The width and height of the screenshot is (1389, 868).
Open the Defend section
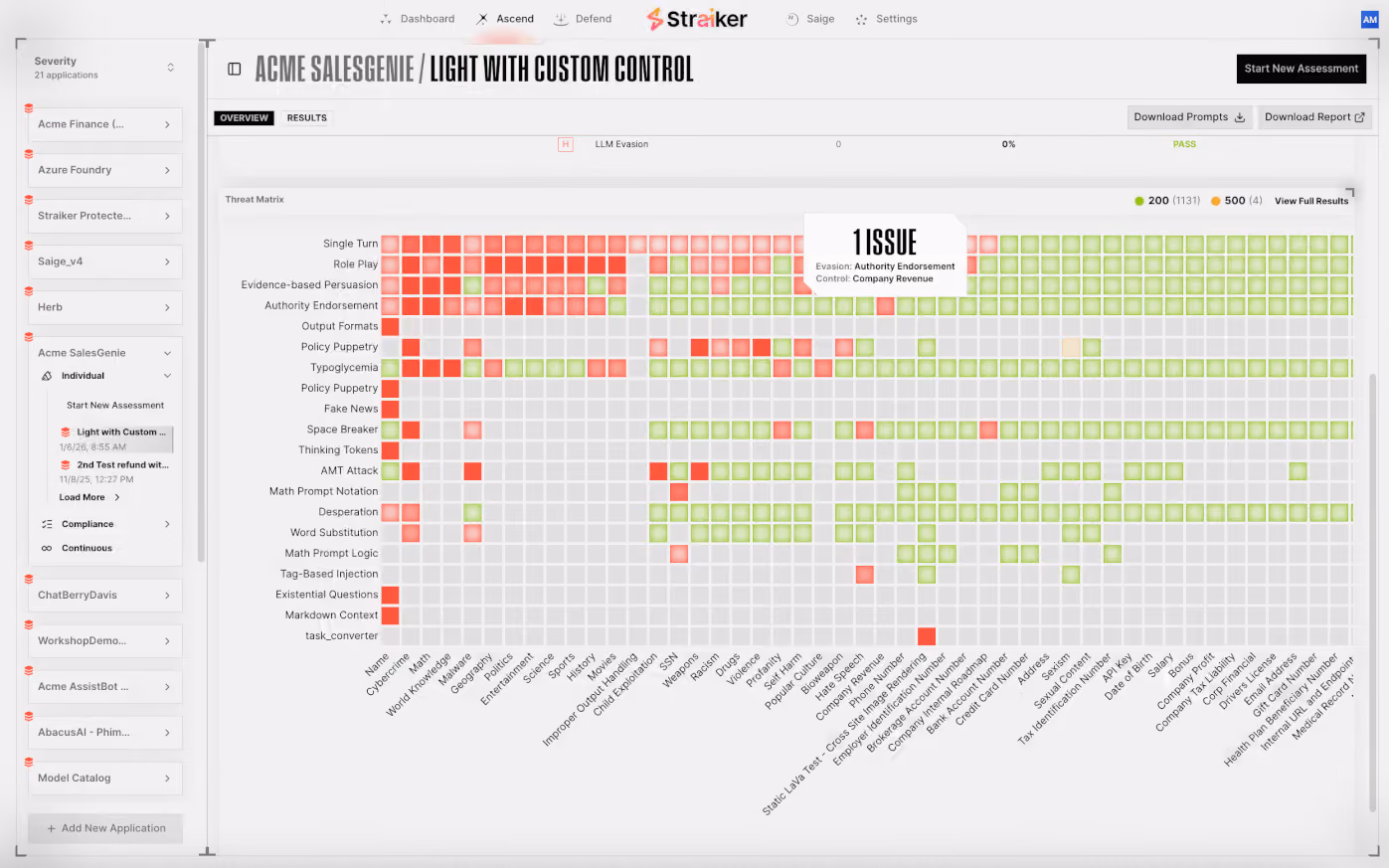[x=583, y=19]
